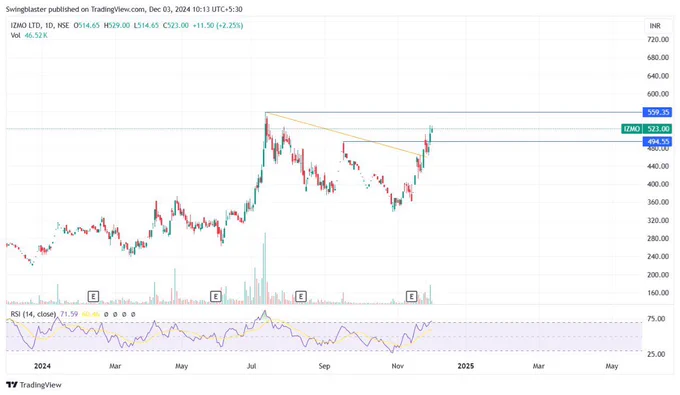Click the low value L514.65
This screenshot has height=395, width=680.
tap(146, 26)
